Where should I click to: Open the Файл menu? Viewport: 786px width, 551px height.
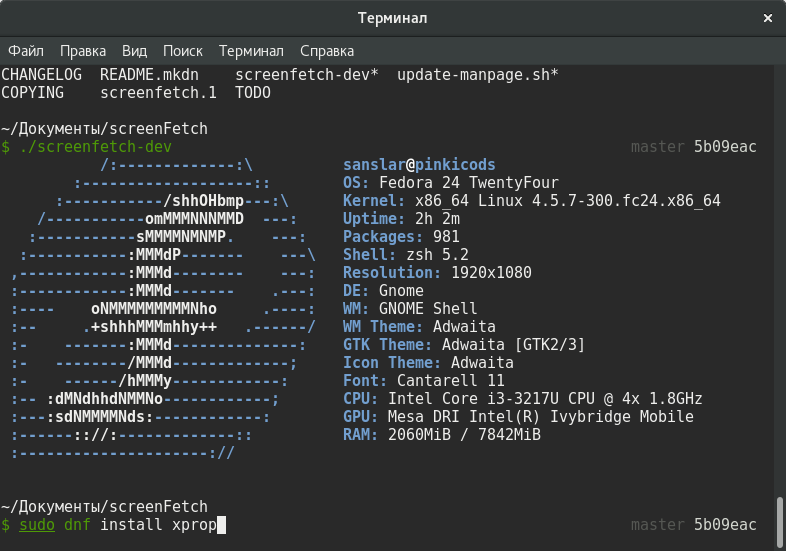point(26,50)
